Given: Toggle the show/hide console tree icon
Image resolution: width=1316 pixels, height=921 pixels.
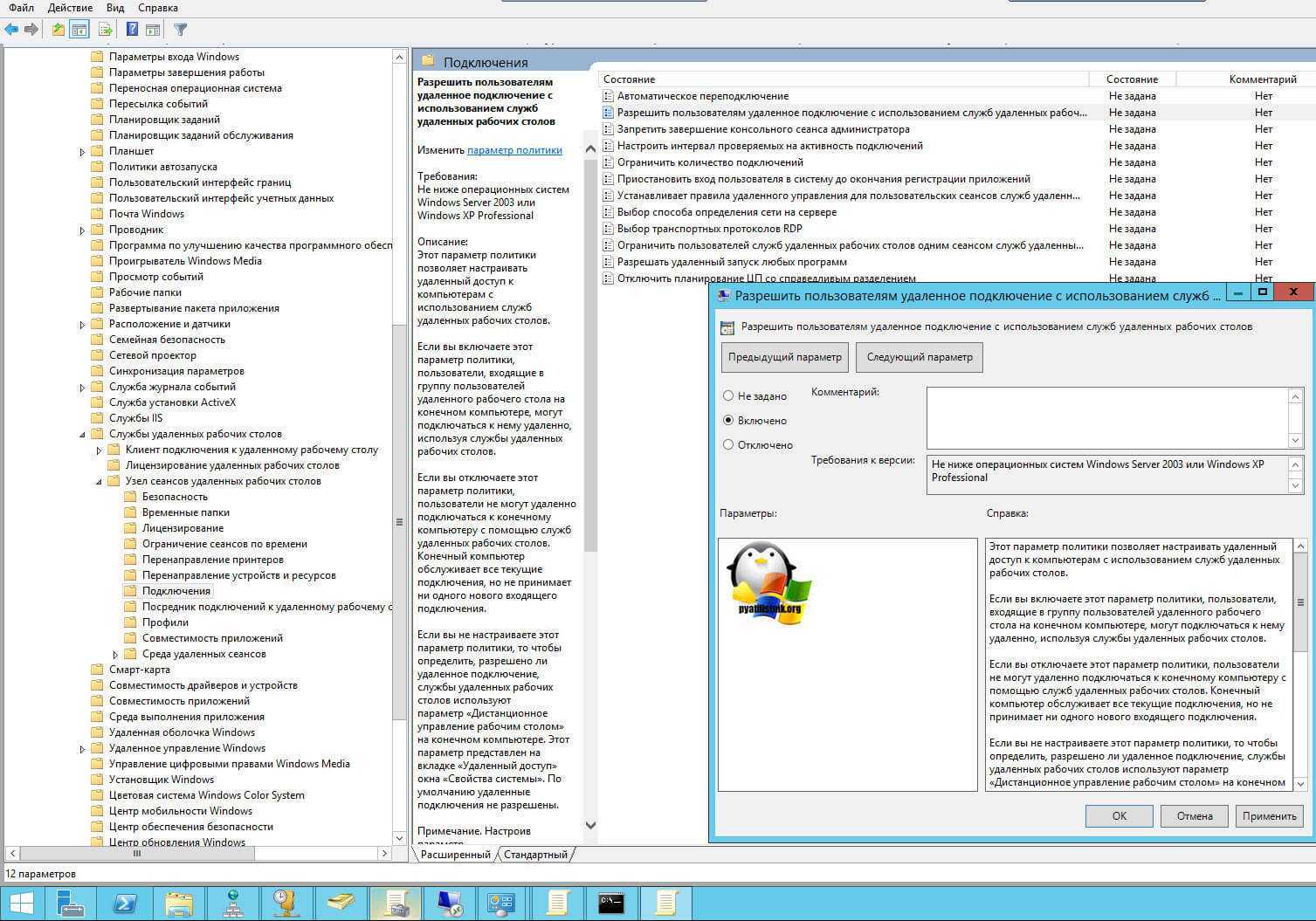Looking at the screenshot, I should pyautogui.click(x=79, y=30).
